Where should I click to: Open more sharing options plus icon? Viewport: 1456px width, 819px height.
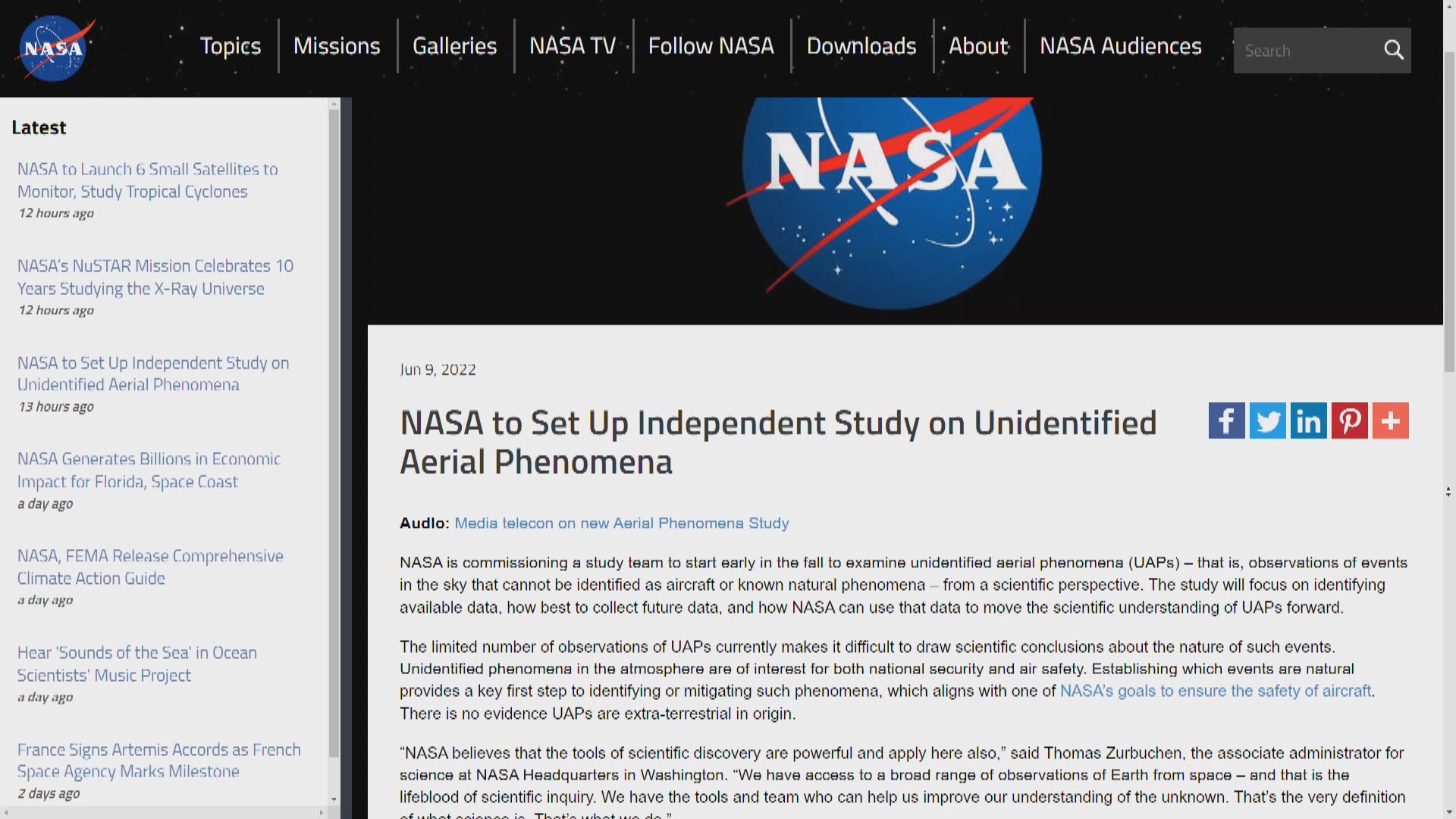1390,421
